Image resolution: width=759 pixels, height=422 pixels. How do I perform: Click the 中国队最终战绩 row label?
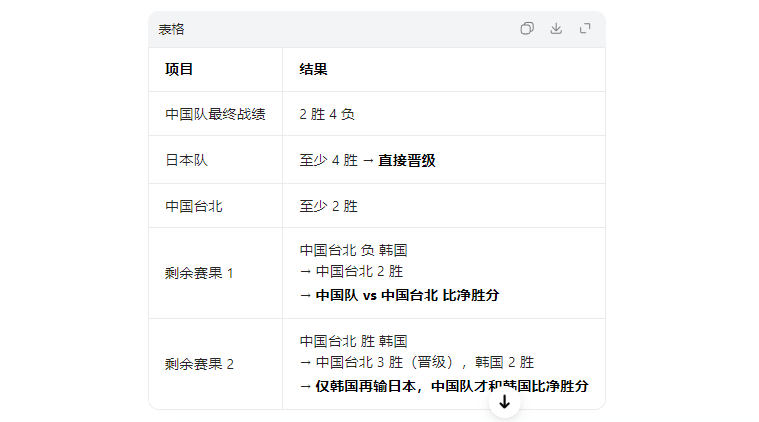[215, 114]
